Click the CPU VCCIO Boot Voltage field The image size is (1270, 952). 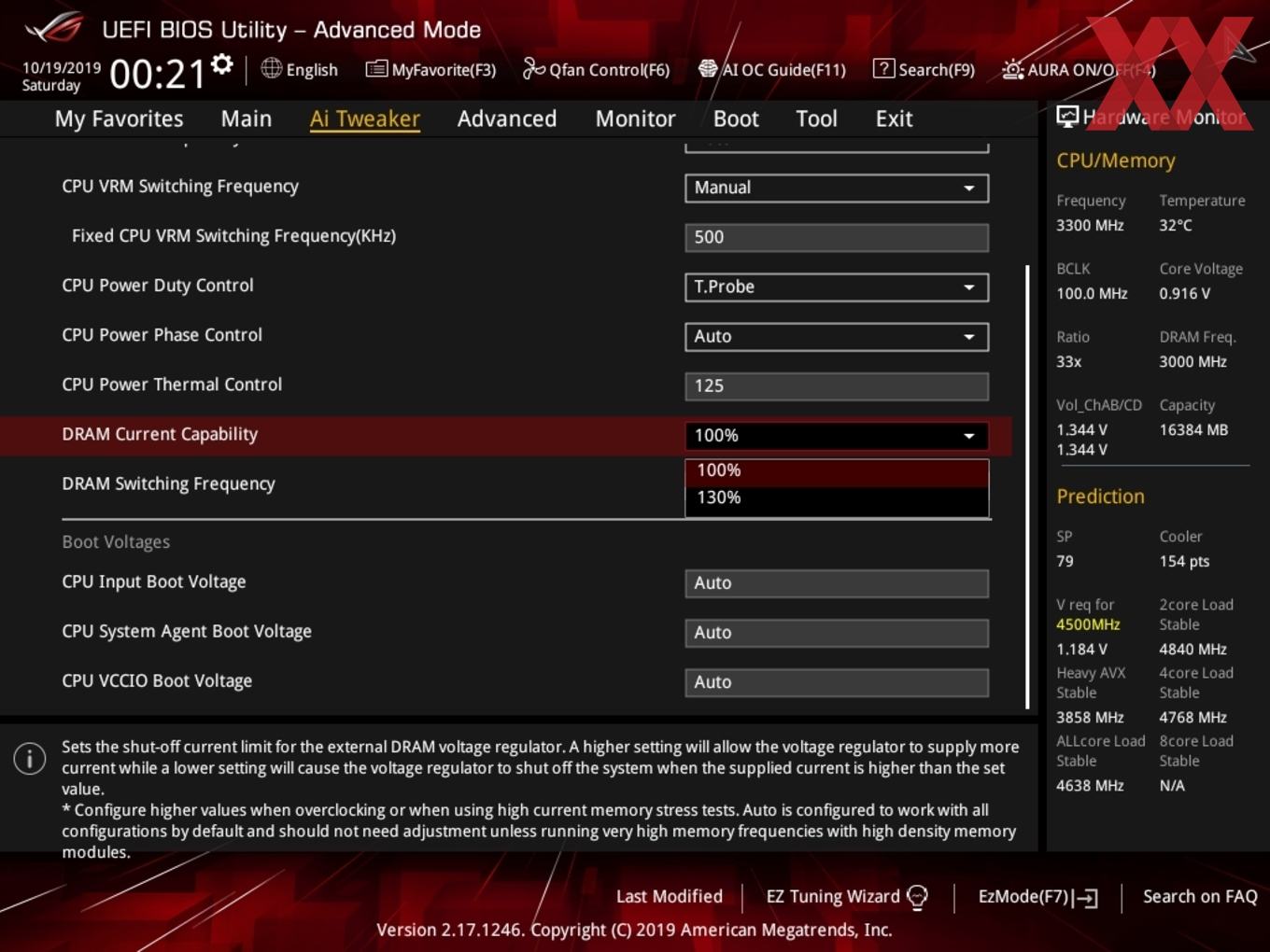[x=837, y=681]
